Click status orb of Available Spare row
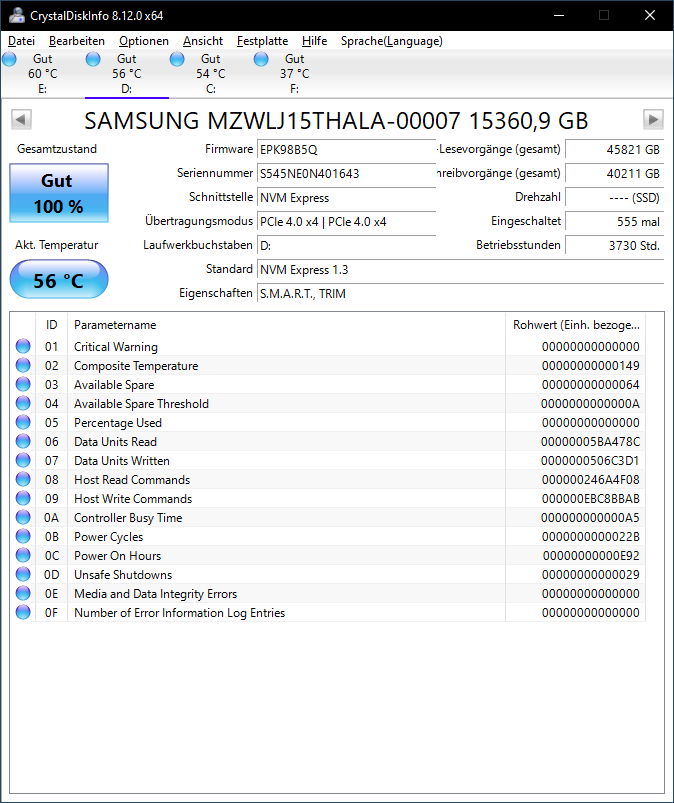 pyautogui.click(x=23, y=384)
